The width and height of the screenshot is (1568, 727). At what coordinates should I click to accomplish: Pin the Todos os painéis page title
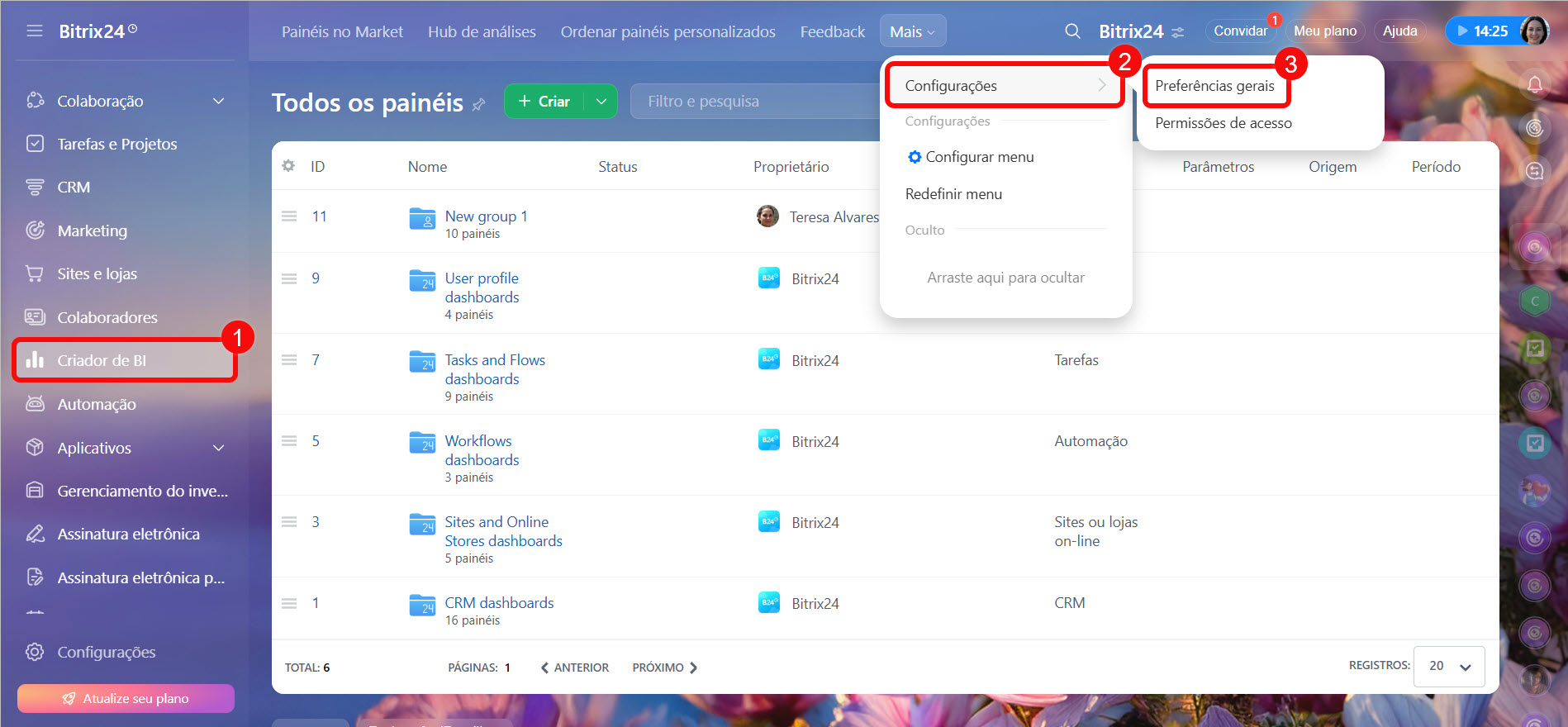[479, 104]
